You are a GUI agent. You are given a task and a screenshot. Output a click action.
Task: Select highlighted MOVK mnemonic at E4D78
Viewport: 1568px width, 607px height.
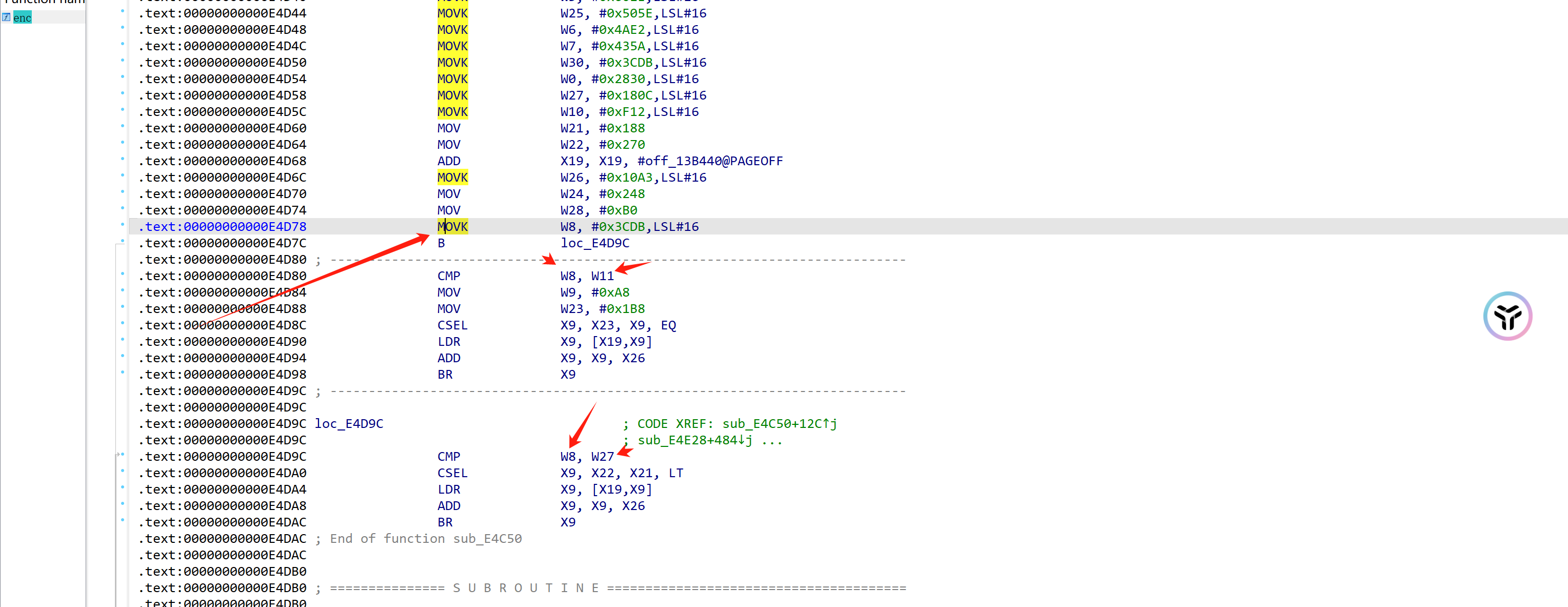(x=452, y=226)
